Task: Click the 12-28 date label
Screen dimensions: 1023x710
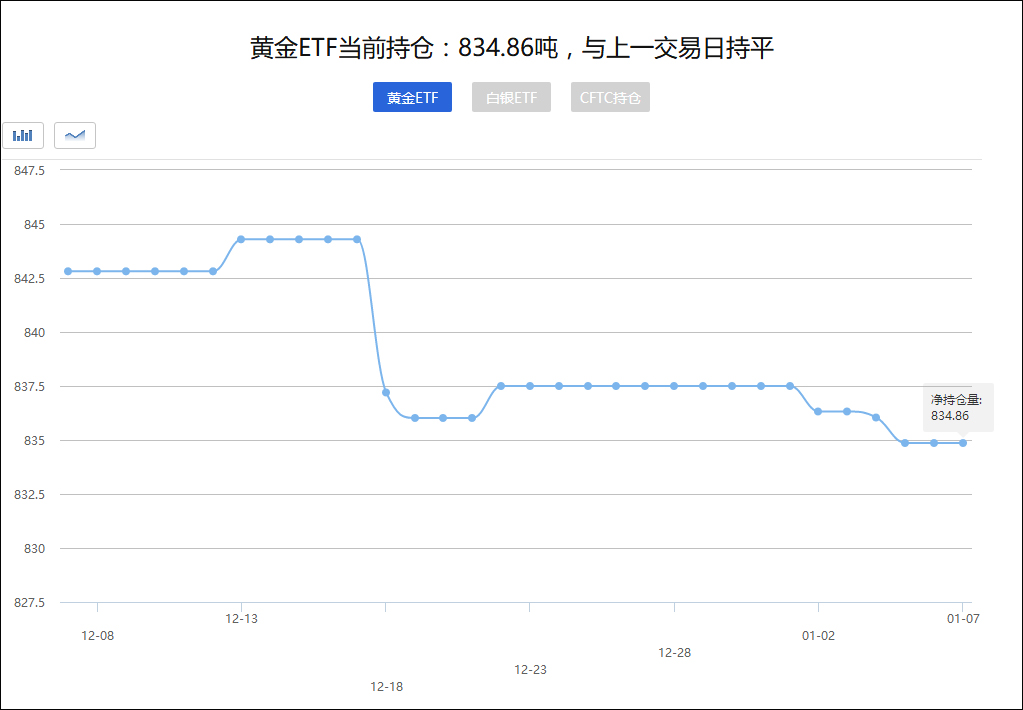Action: coord(675,653)
